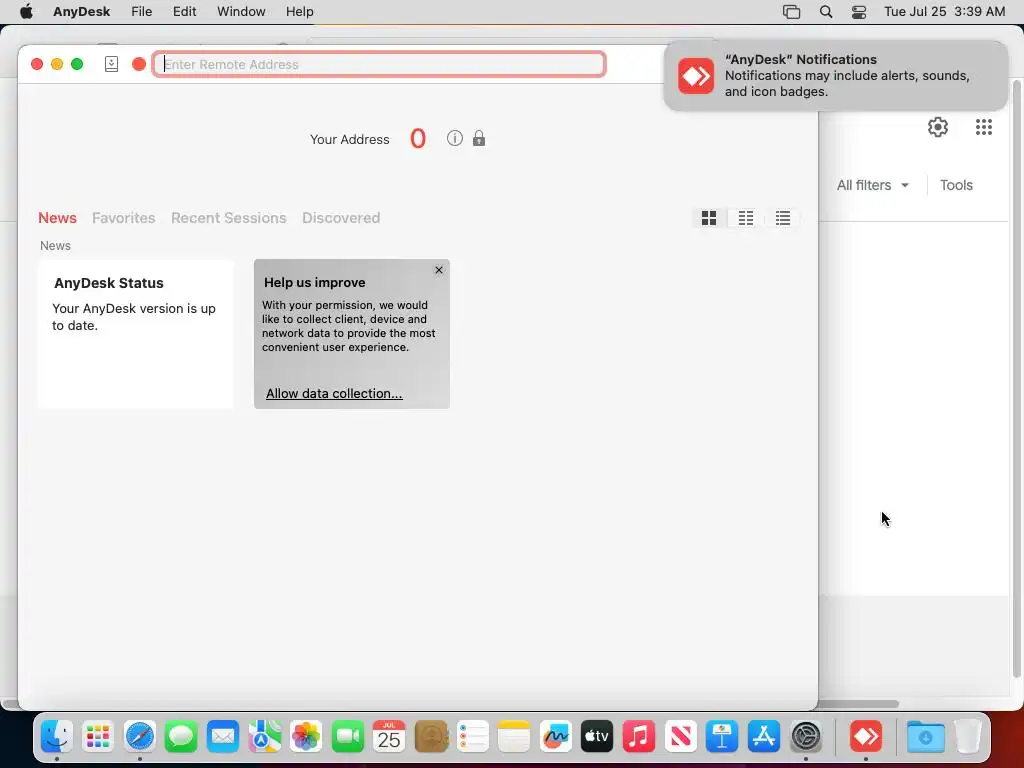Click the background window vertical scrollbar
Viewport: 1024px width, 768px height.
(1016, 379)
